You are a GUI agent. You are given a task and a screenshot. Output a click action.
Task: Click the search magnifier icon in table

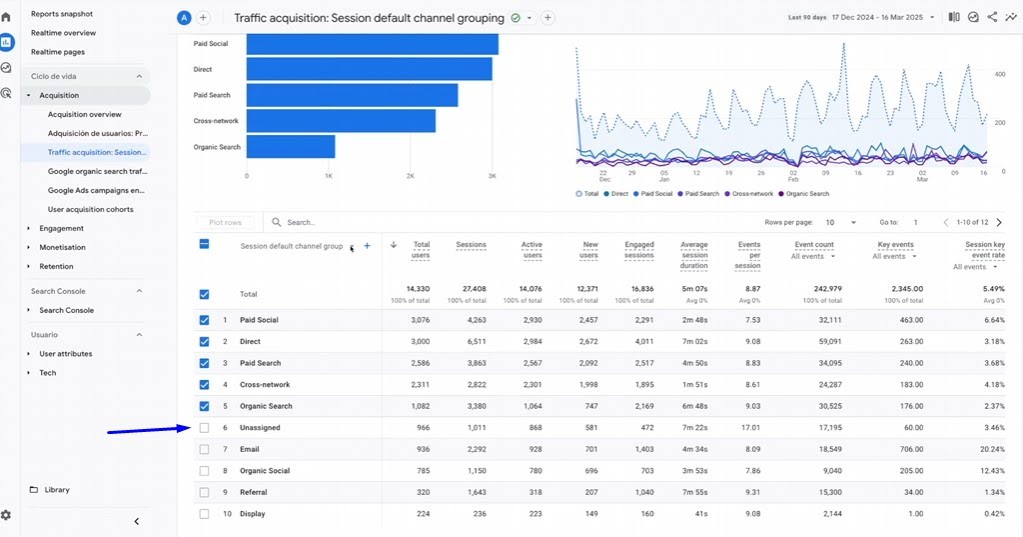coord(277,222)
